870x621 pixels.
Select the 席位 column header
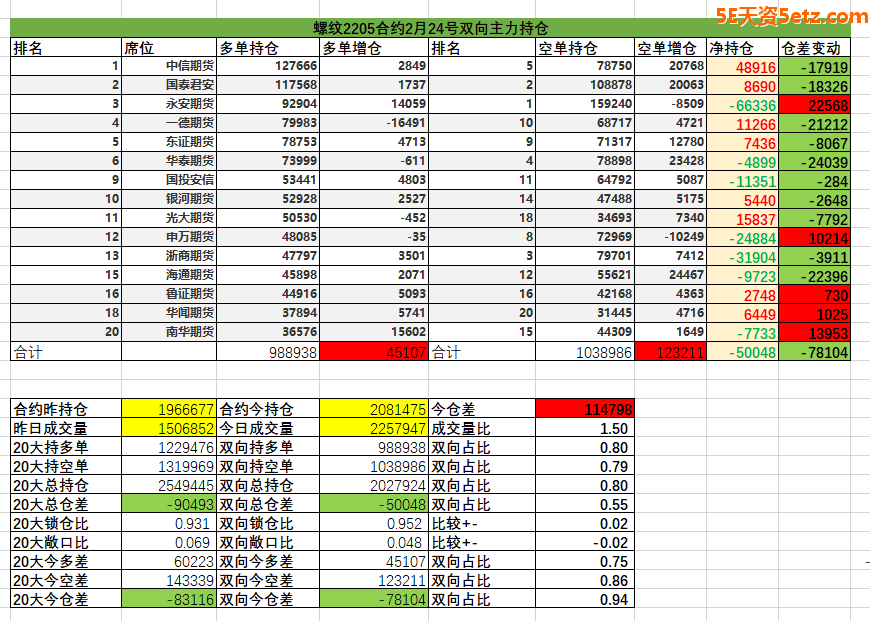168,48
